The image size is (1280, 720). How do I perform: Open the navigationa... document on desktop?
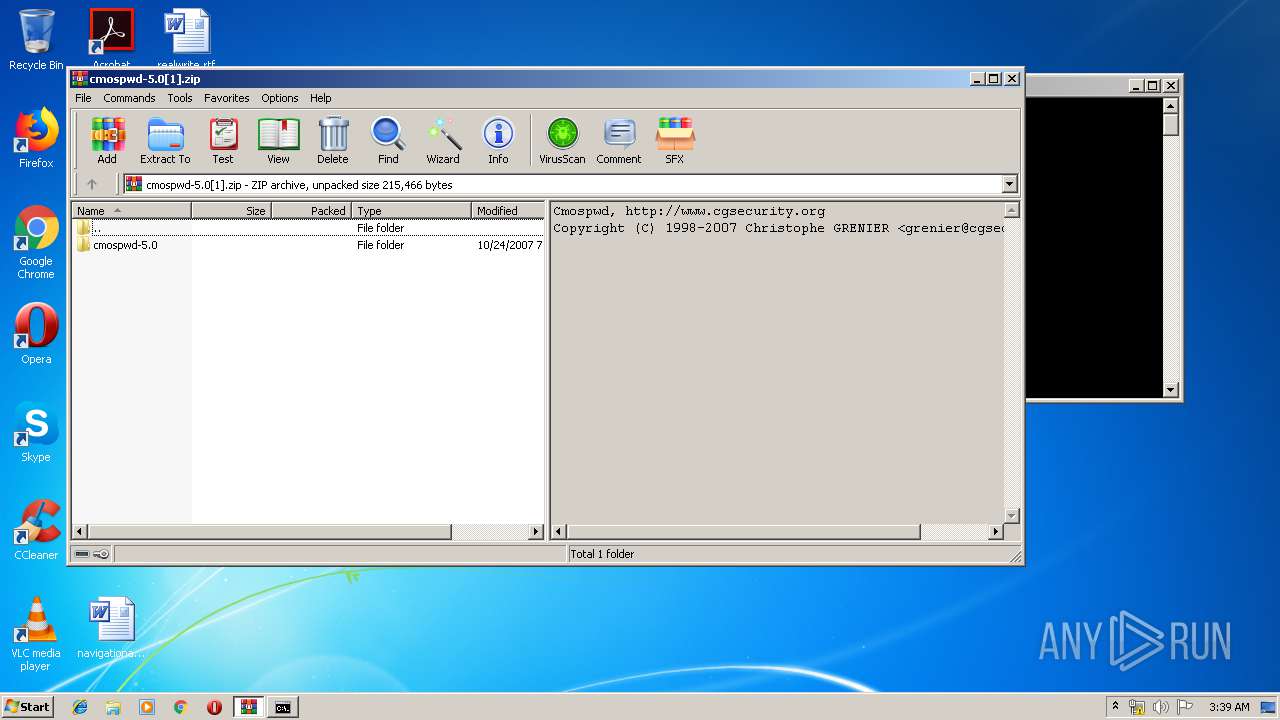[111, 628]
